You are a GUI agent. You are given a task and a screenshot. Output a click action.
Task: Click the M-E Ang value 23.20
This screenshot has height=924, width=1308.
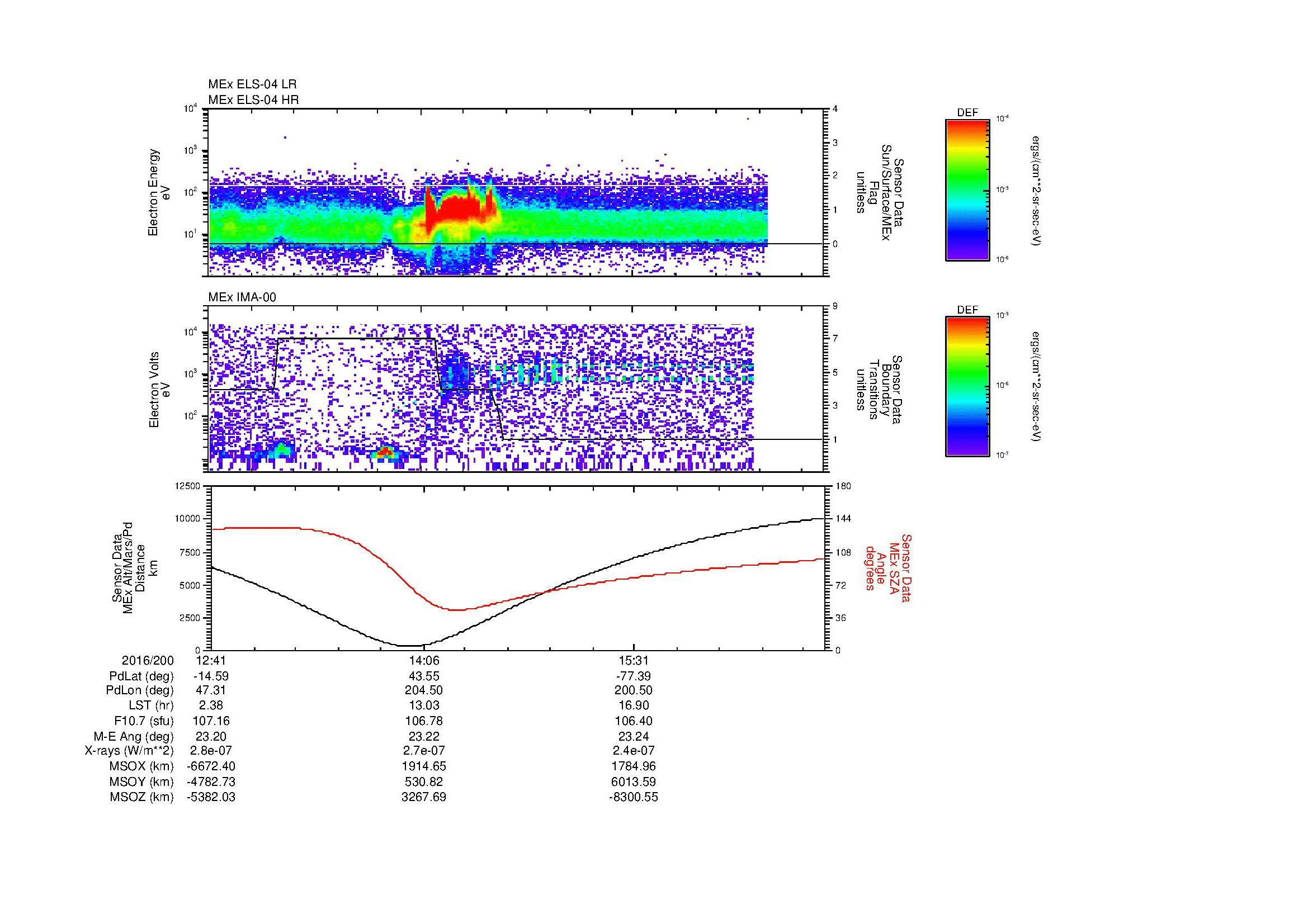click(x=211, y=737)
